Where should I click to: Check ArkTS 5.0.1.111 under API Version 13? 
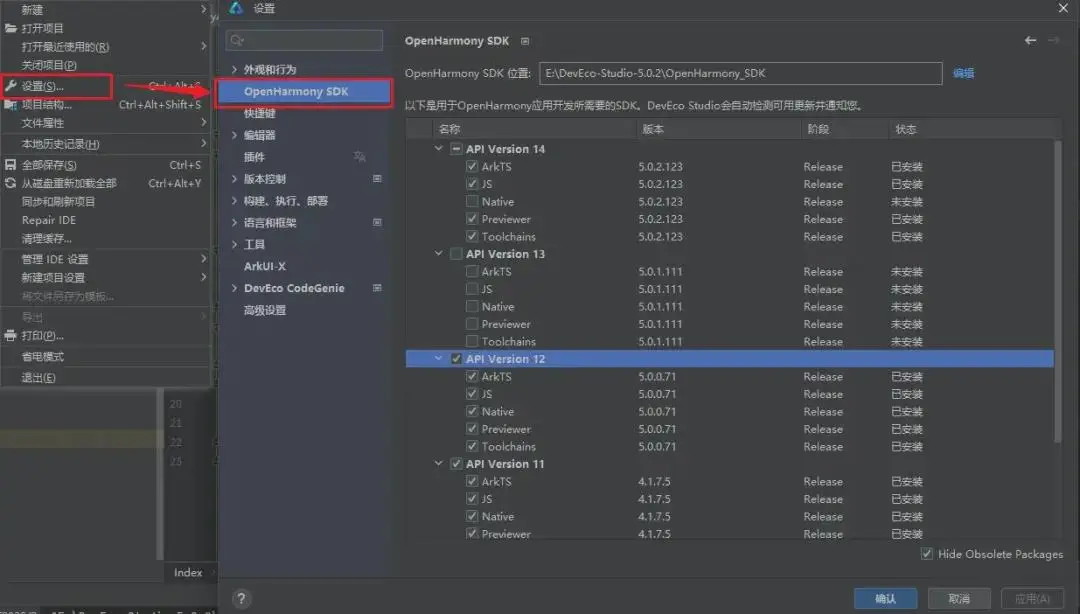(472, 272)
